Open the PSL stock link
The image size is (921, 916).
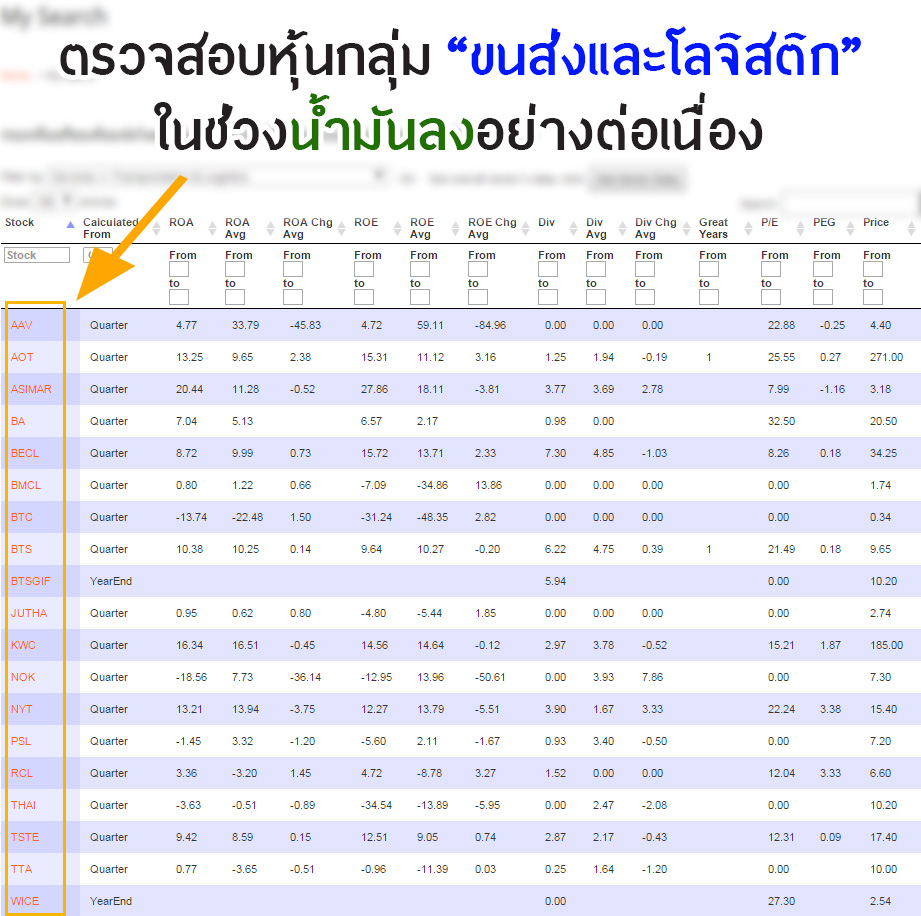click(x=21, y=741)
